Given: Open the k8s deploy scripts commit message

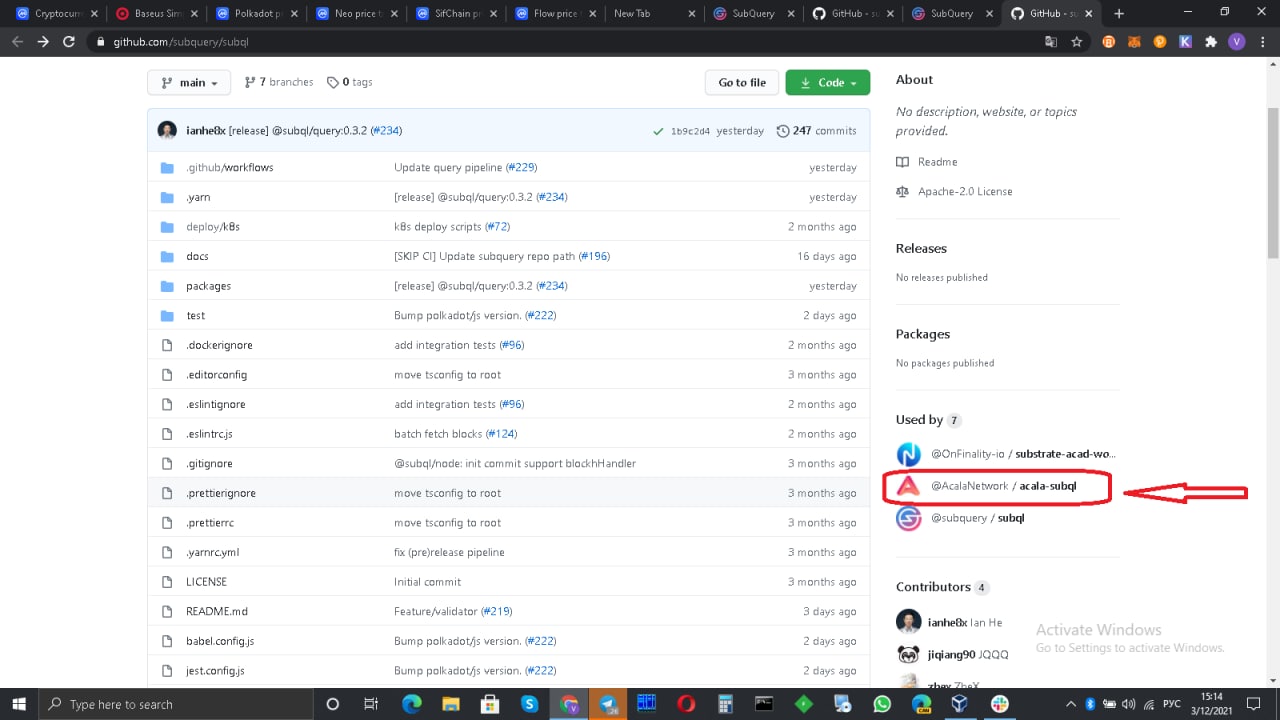Looking at the screenshot, I should pyautogui.click(x=436, y=227).
